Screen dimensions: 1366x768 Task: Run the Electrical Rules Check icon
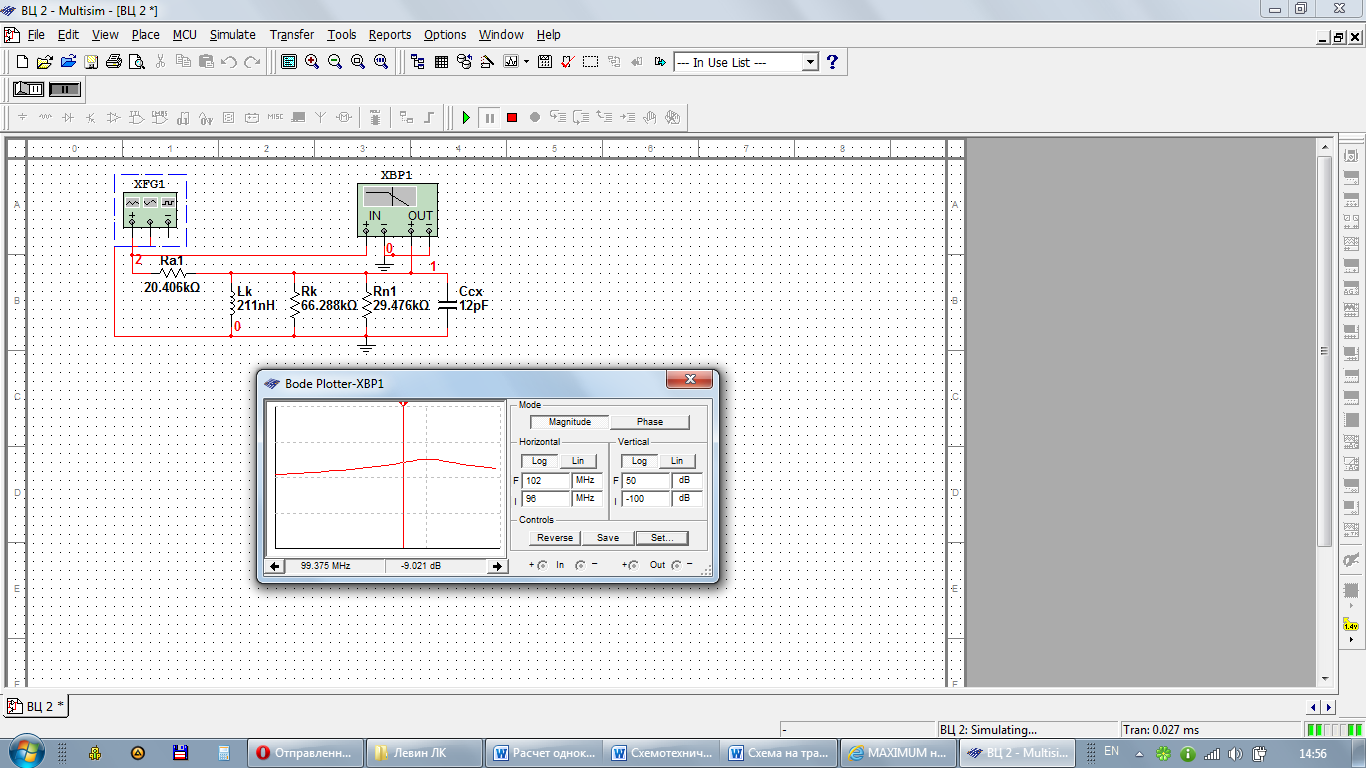click(568, 62)
